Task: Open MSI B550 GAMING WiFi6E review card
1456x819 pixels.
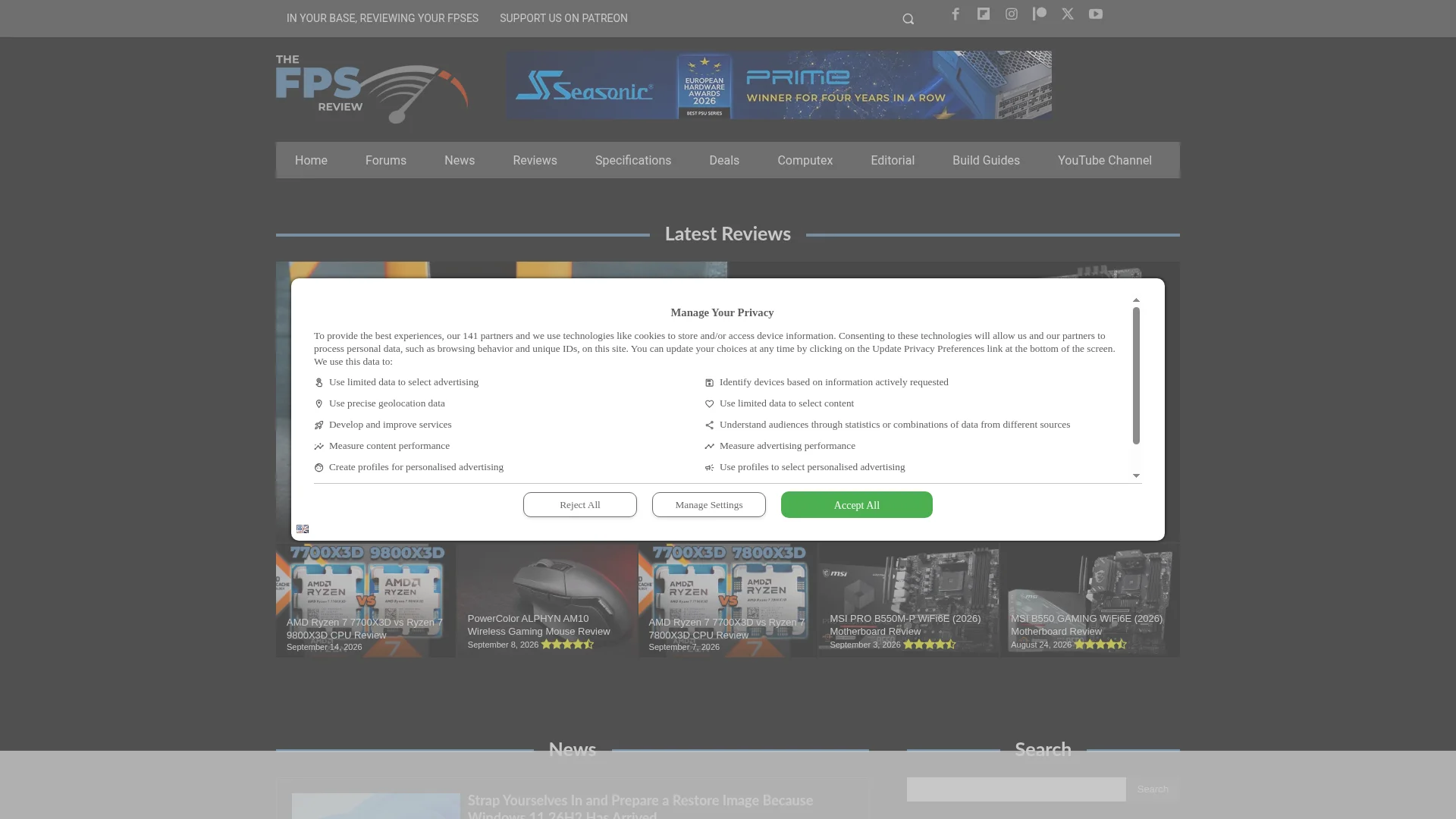Action: coord(1090,600)
